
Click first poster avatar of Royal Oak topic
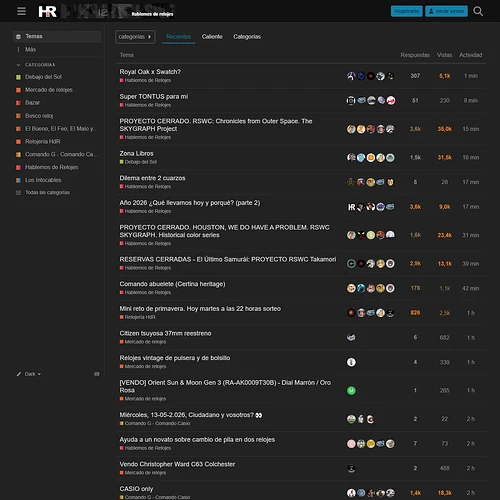point(351,76)
